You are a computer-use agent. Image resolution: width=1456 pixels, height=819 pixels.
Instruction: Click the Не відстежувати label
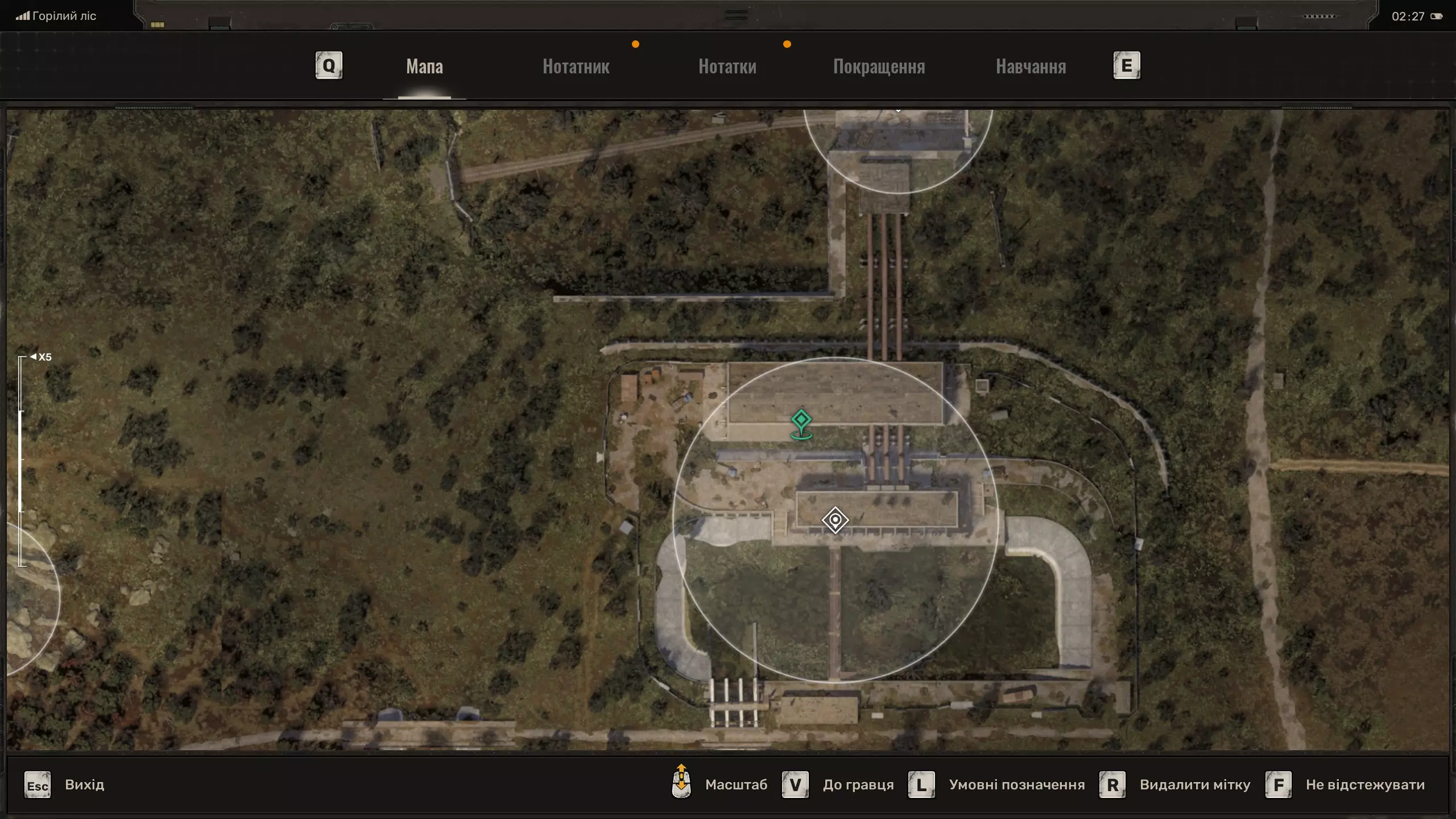[x=1365, y=785]
